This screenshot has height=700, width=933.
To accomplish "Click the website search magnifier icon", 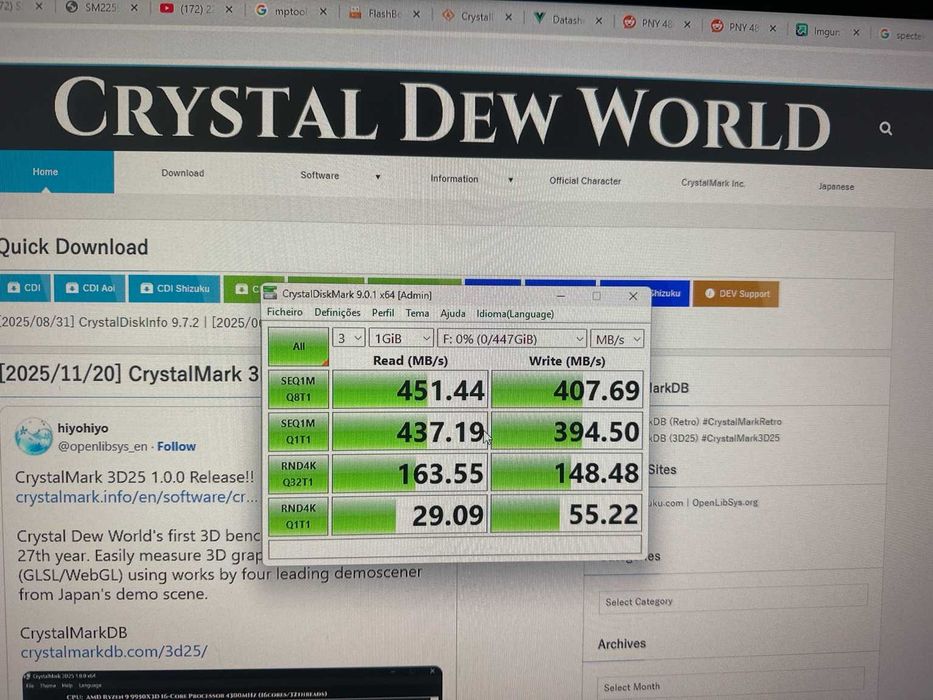I will tap(885, 128).
